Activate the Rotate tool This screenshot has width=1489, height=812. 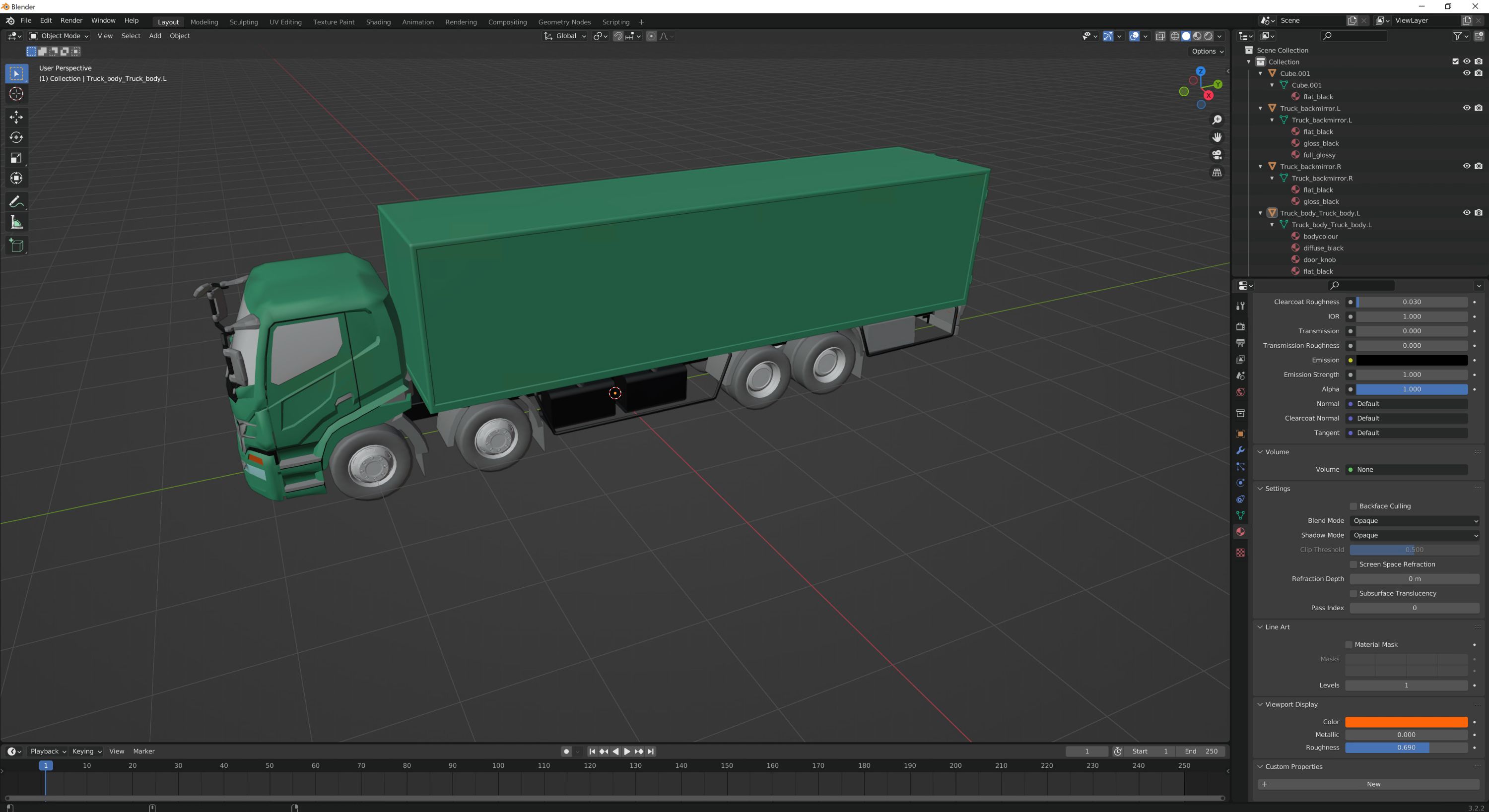[16, 137]
